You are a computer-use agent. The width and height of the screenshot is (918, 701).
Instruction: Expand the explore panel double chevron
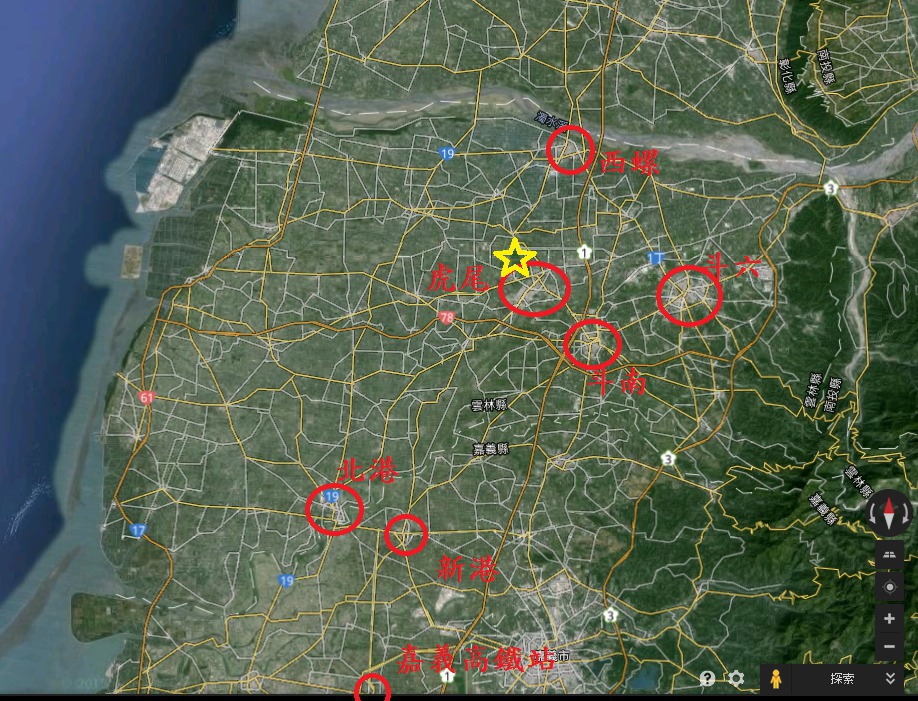pyautogui.click(x=890, y=679)
